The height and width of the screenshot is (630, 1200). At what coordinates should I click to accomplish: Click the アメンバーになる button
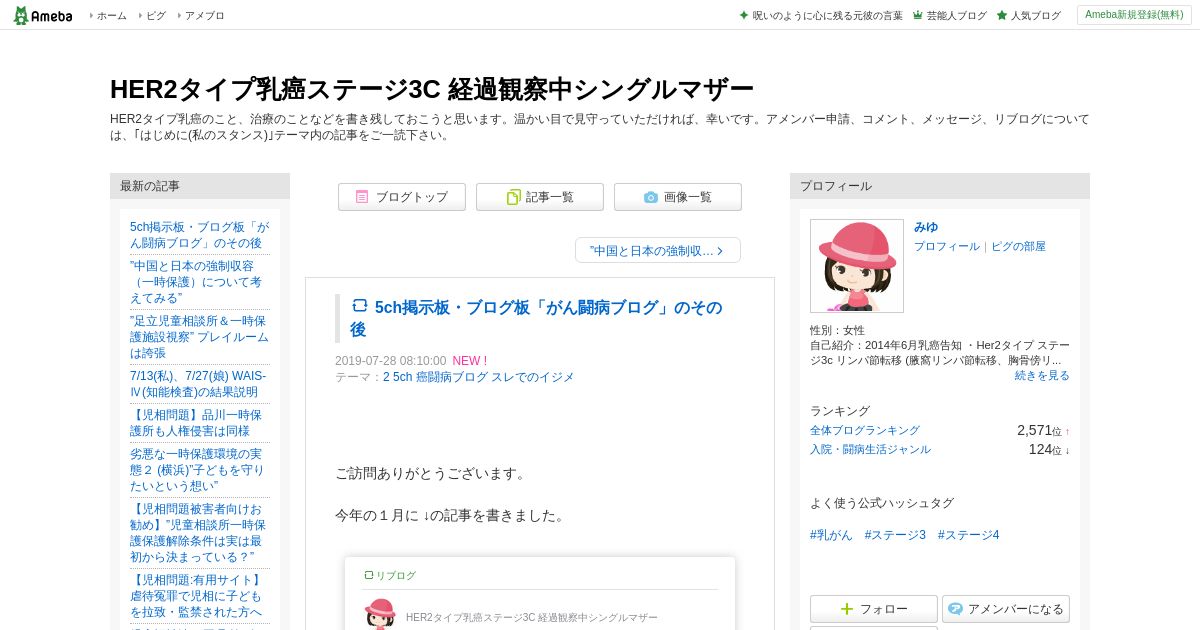coord(1006,609)
